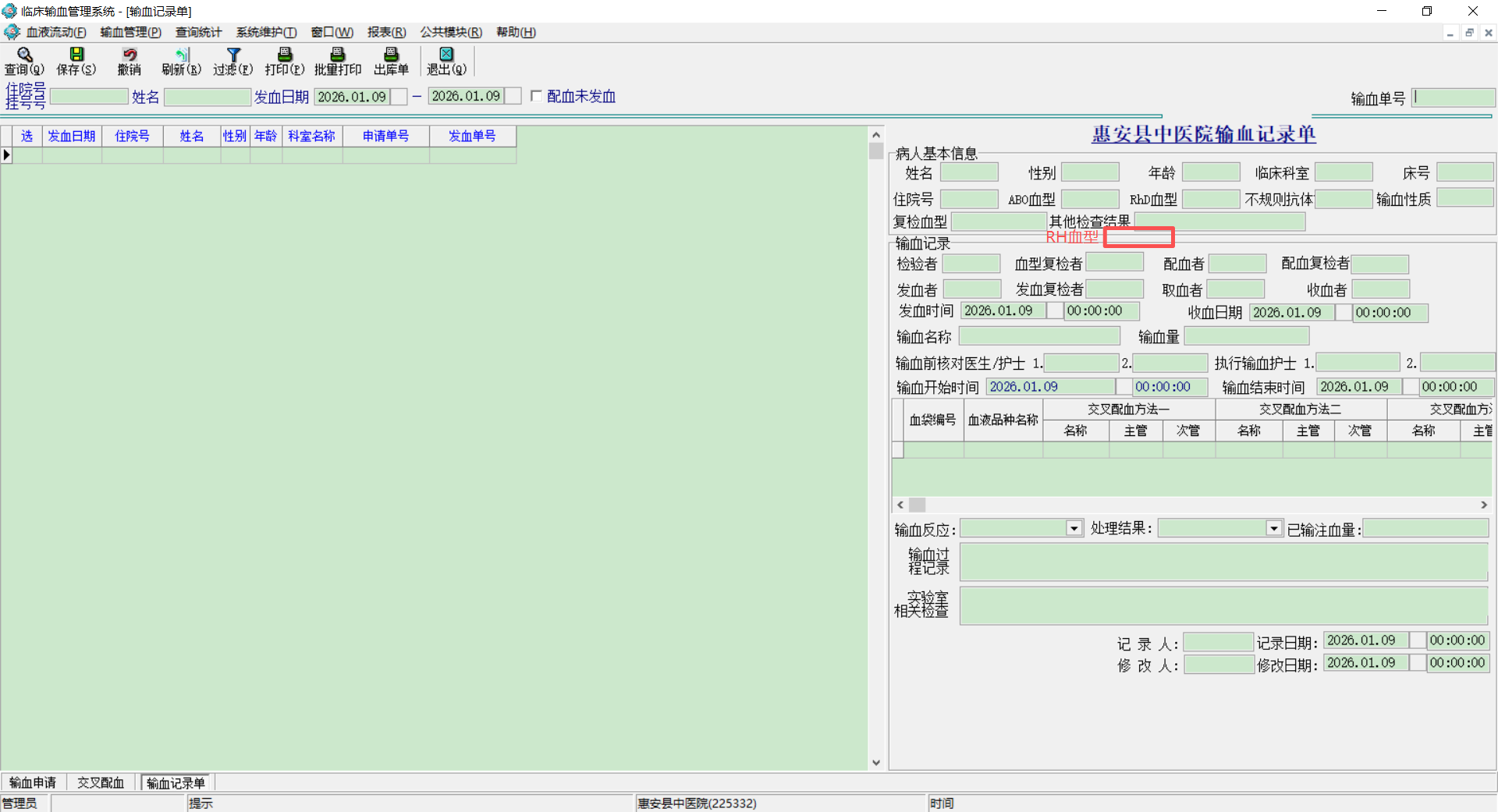
Task: Open the 输血管理(P) menu
Action: point(130,32)
